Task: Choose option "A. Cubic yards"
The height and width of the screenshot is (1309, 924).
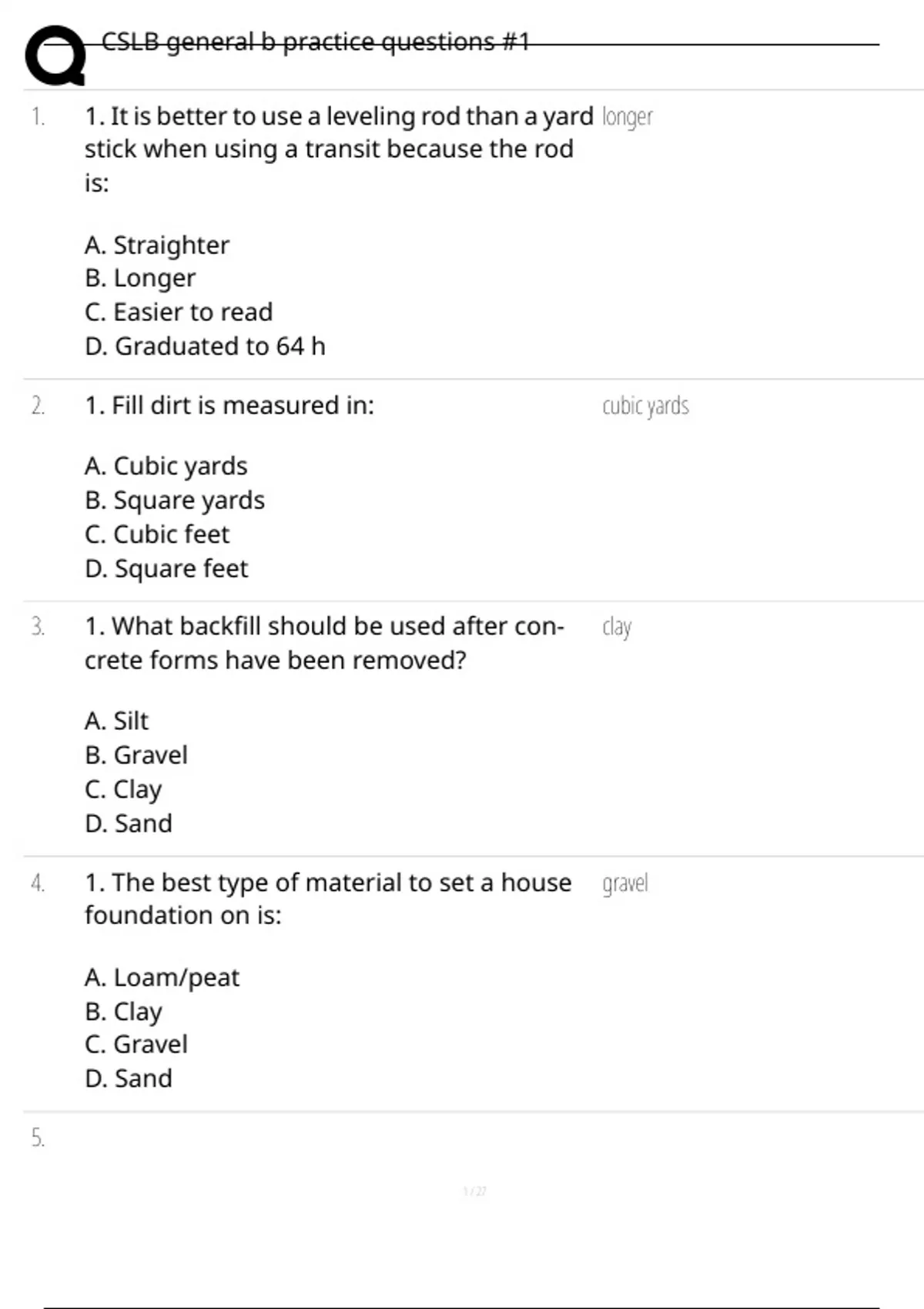Action: click(166, 466)
